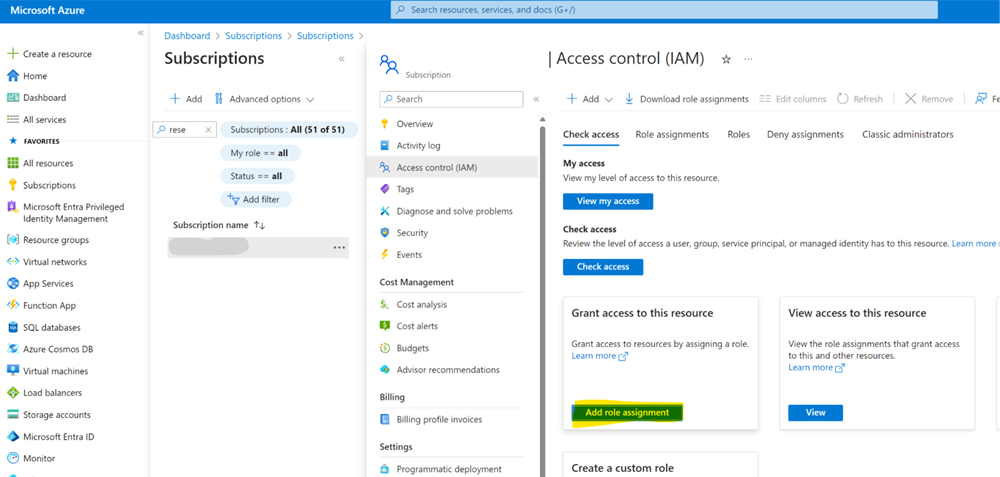Focus the resource menu Search box

pos(451,99)
